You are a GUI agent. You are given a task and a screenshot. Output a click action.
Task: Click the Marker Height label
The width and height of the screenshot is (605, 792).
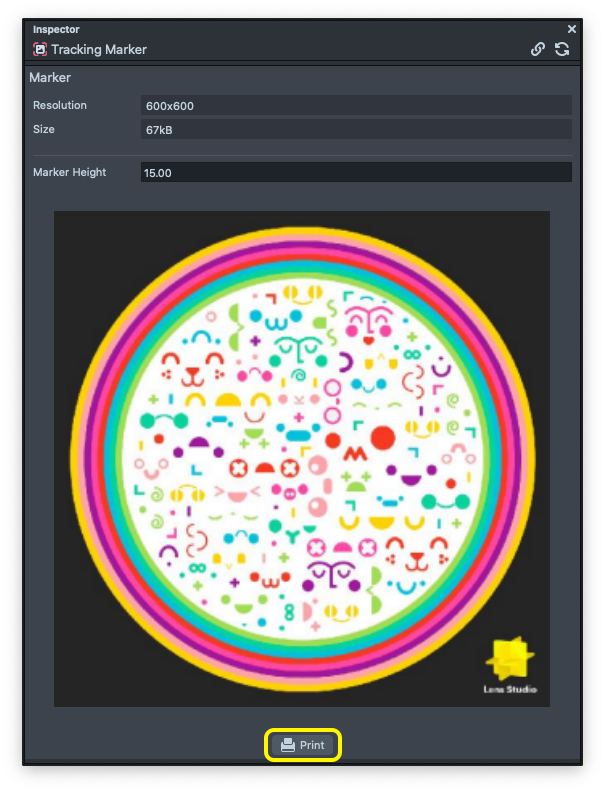pyautogui.click(x=70, y=172)
